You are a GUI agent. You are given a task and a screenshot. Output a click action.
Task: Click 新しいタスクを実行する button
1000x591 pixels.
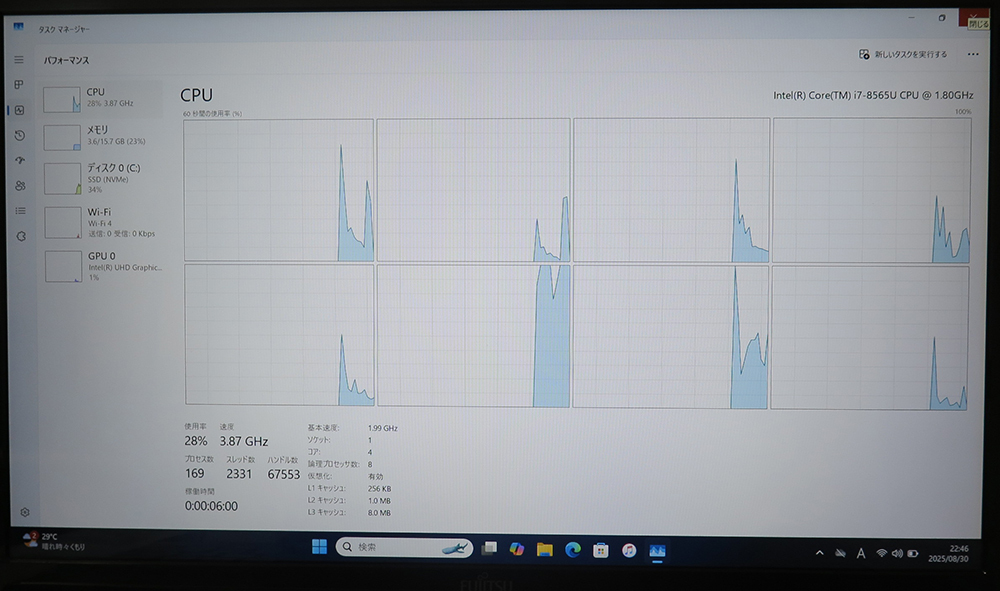coord(903,54)
